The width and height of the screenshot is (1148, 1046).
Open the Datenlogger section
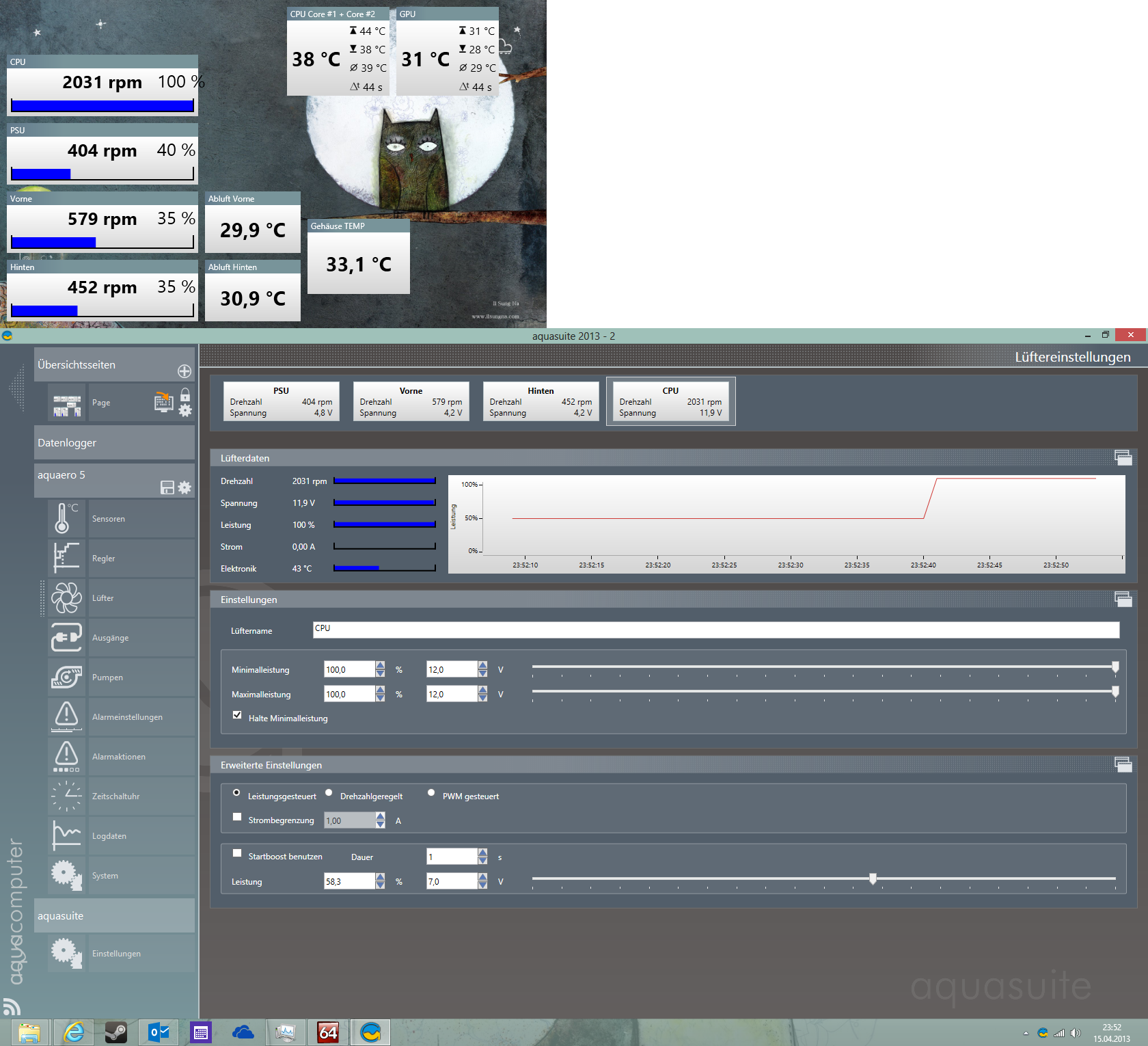pyautogui.click(x=114, y=442)
